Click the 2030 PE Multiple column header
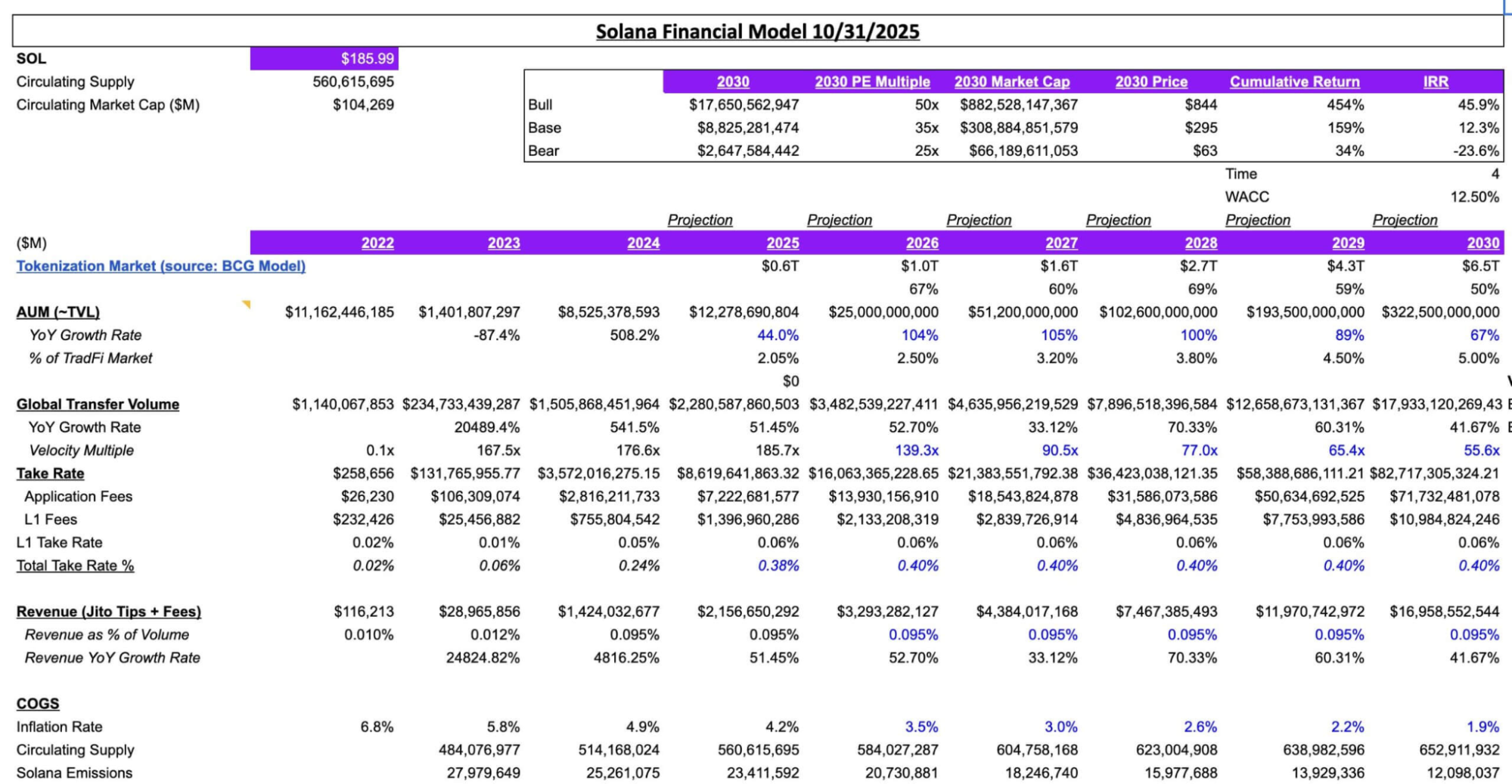Screen dimensions: 1512x784 (871, 82)
